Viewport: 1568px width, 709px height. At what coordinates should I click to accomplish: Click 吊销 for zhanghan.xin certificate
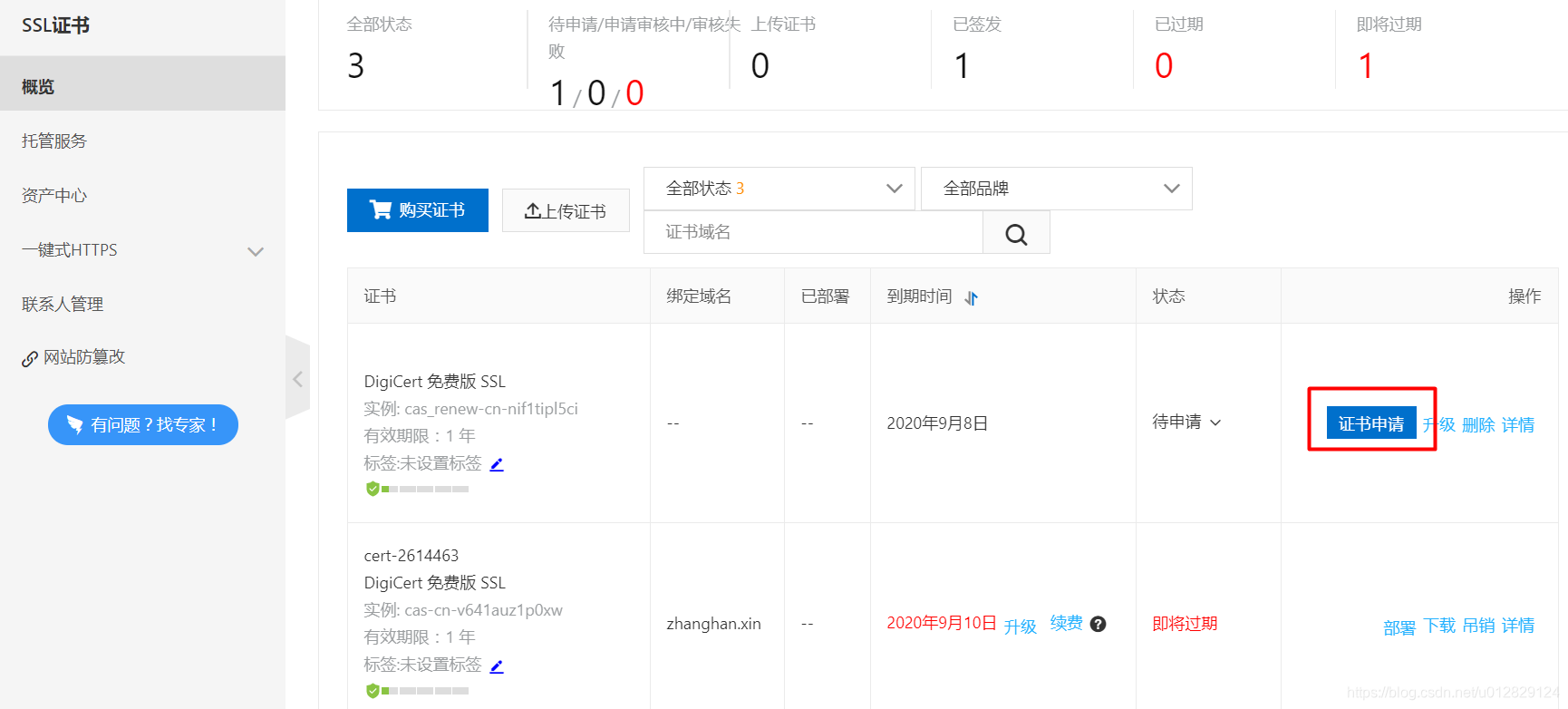click(x=1478, y=626)
